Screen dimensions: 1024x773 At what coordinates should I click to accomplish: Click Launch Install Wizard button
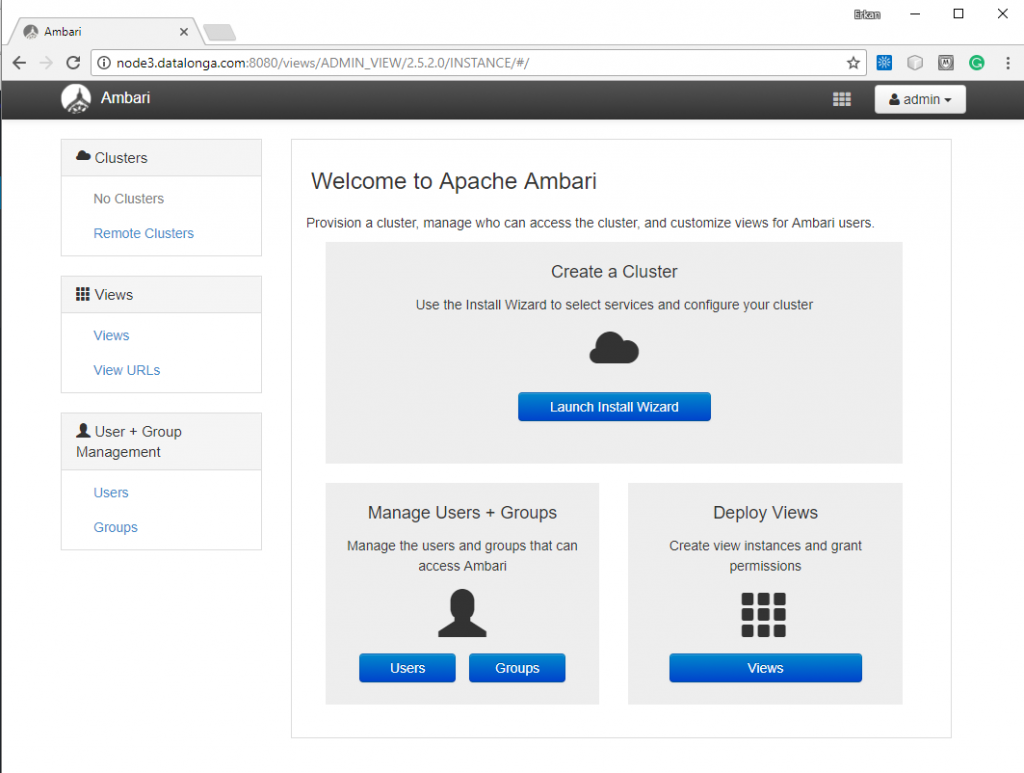[615, 407]
